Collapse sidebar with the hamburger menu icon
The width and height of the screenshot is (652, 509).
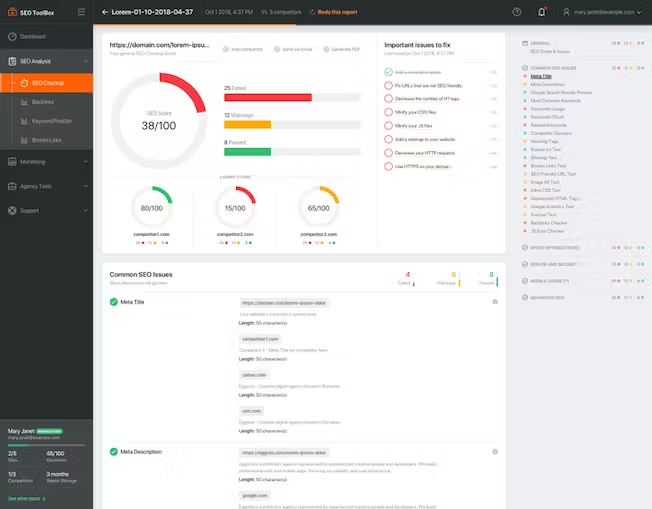[x=82, y=12]
